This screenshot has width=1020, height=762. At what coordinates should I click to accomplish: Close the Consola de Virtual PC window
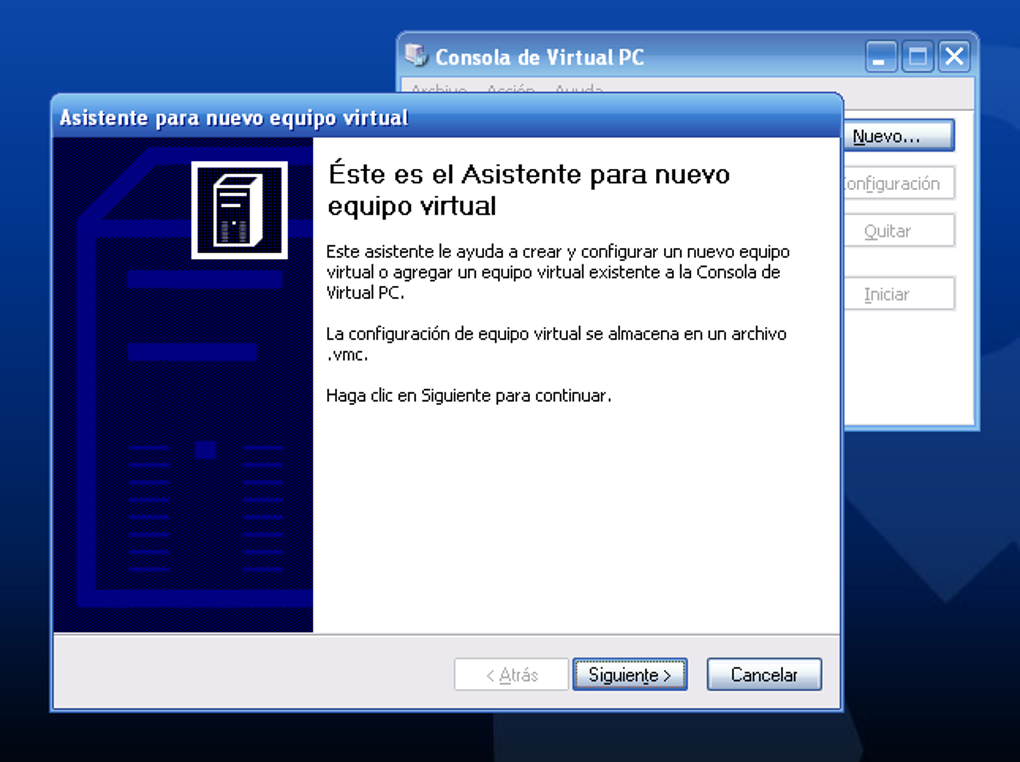pyautogui.click(x=954, y=57)
